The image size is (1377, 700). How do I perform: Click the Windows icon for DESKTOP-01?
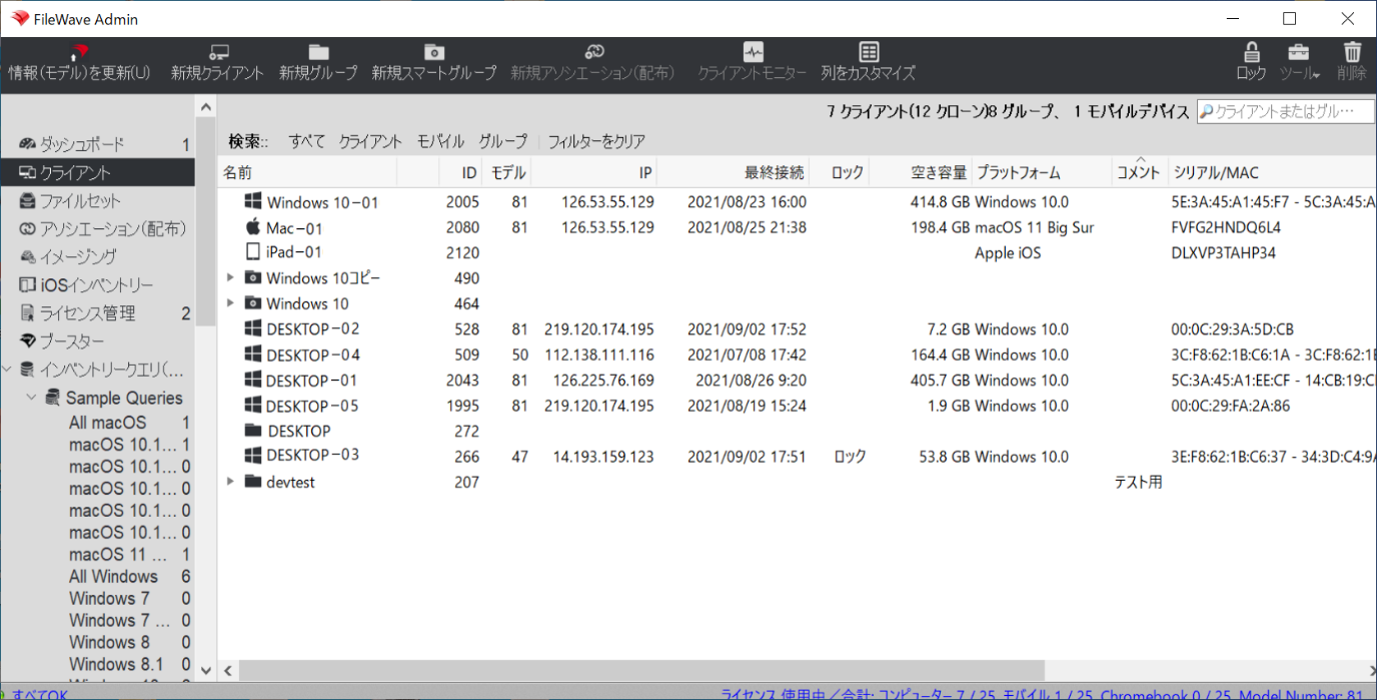pos(253,380)
